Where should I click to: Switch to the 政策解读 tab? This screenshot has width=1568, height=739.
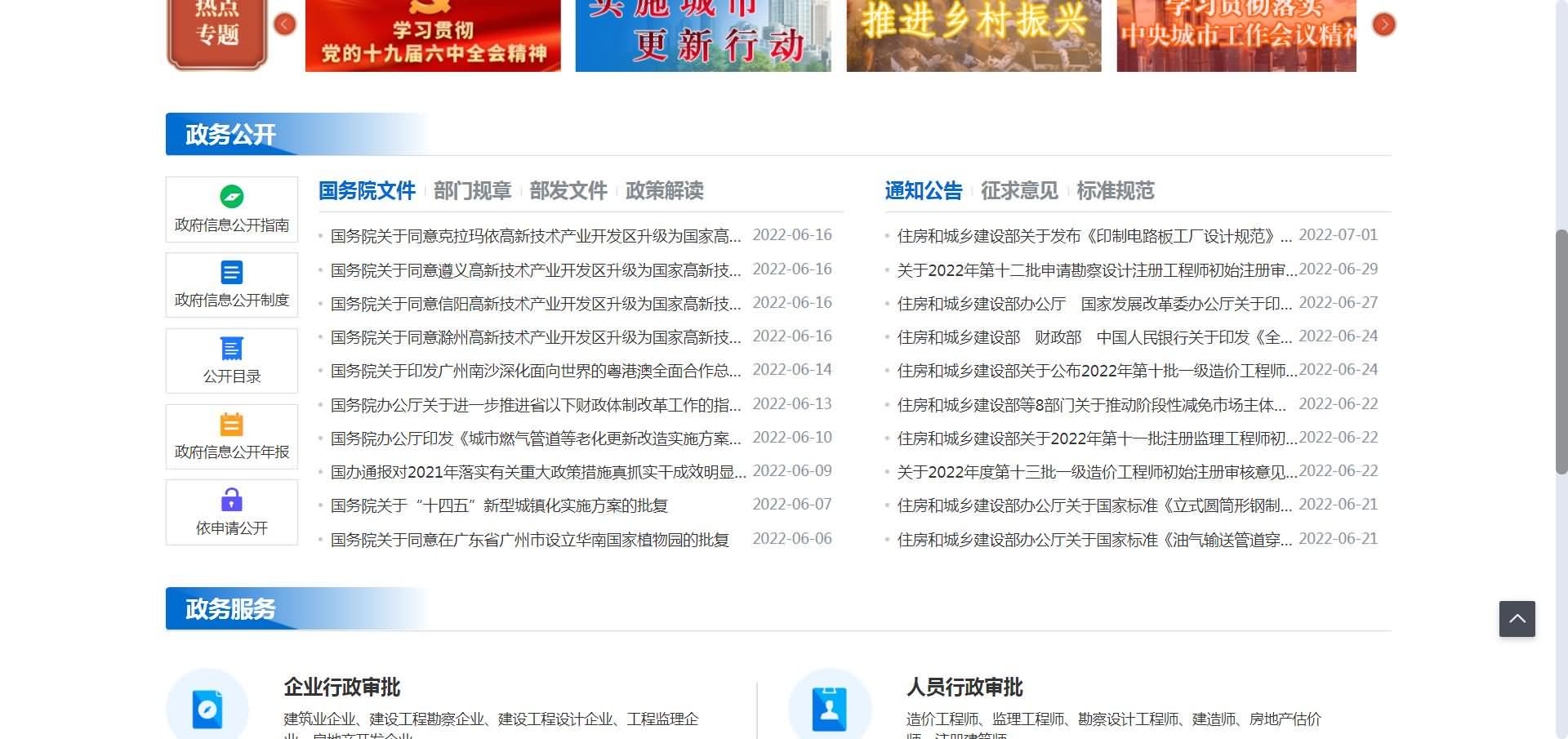point(664,191)
